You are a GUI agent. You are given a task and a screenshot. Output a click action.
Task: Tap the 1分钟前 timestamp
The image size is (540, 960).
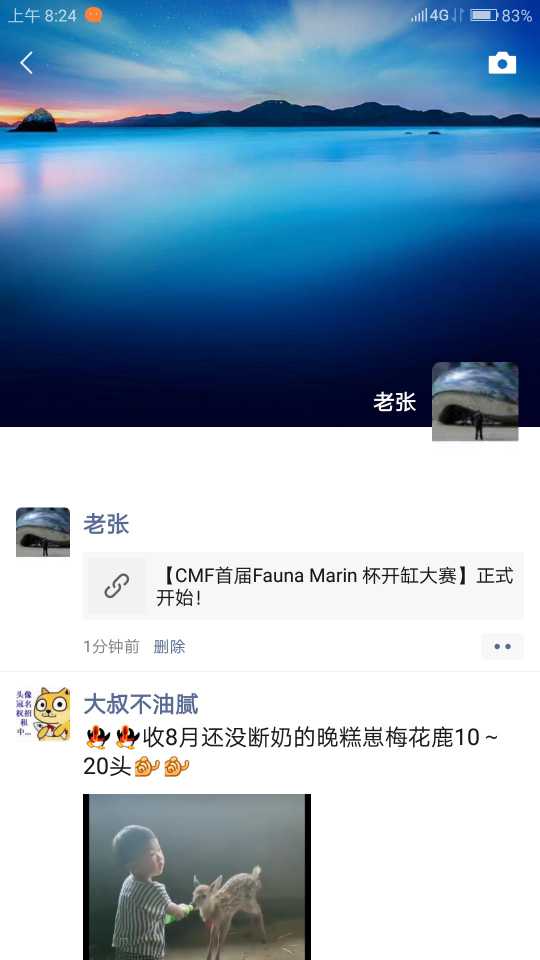111,647
